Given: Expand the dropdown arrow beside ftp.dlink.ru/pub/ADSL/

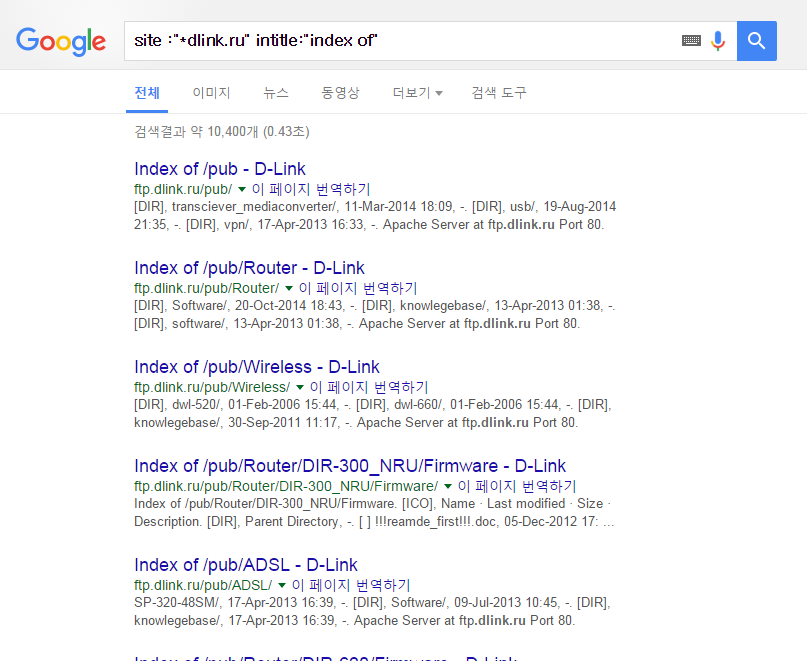Looking at the screenshot, I should (x=282, y=585).
